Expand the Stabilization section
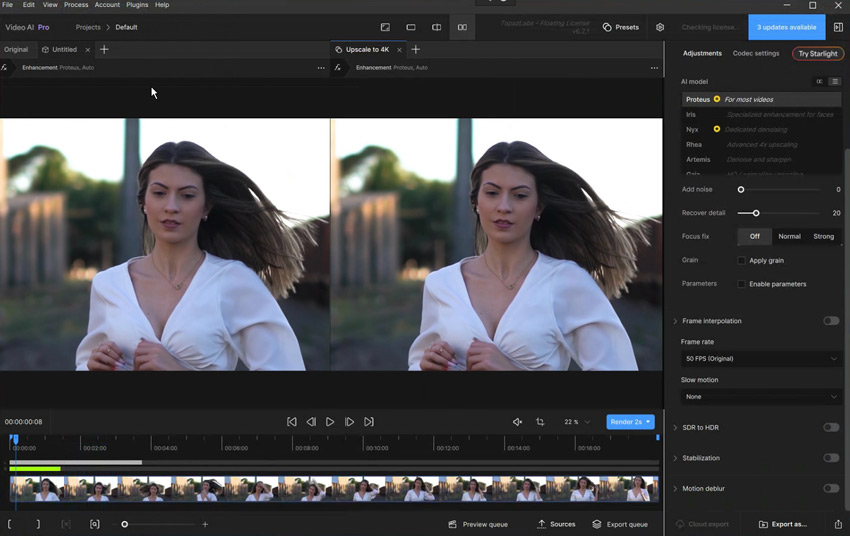The height and width of the screenshot is (536, 850). tap(675, 458)
